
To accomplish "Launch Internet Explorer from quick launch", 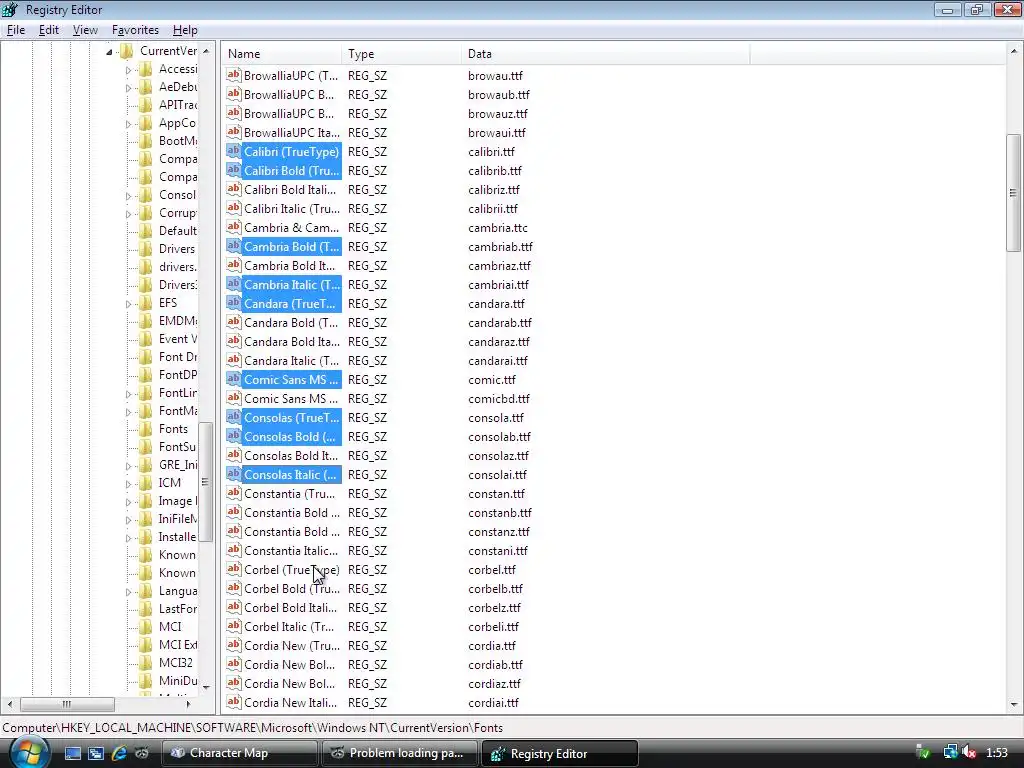I will tap(119, 754).
